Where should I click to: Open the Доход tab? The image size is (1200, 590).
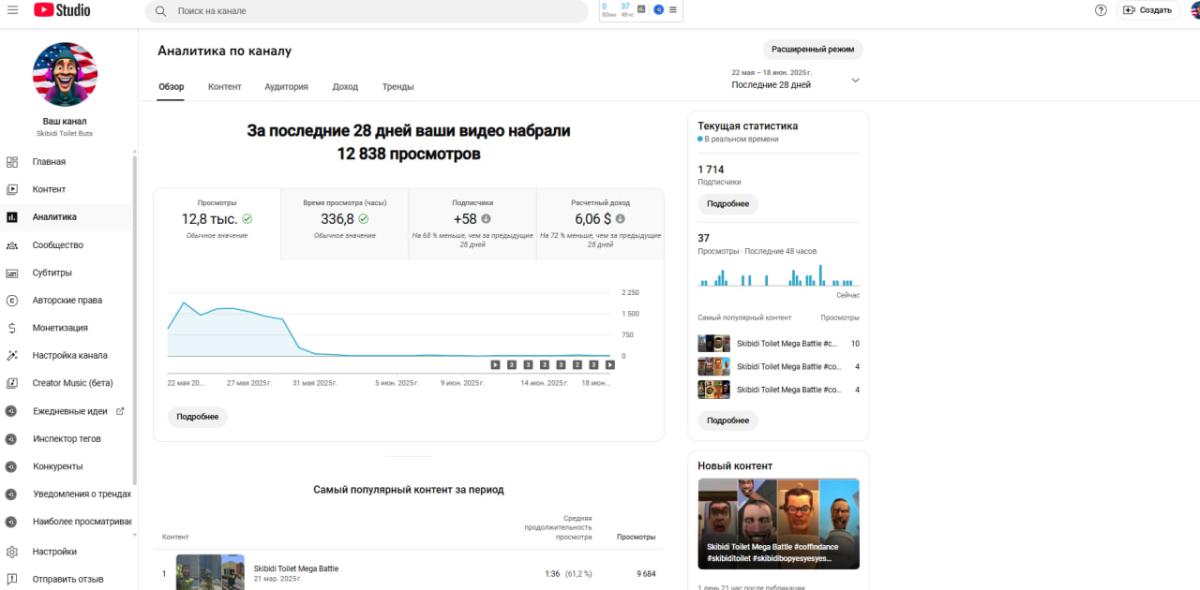[x=345, y=87]
